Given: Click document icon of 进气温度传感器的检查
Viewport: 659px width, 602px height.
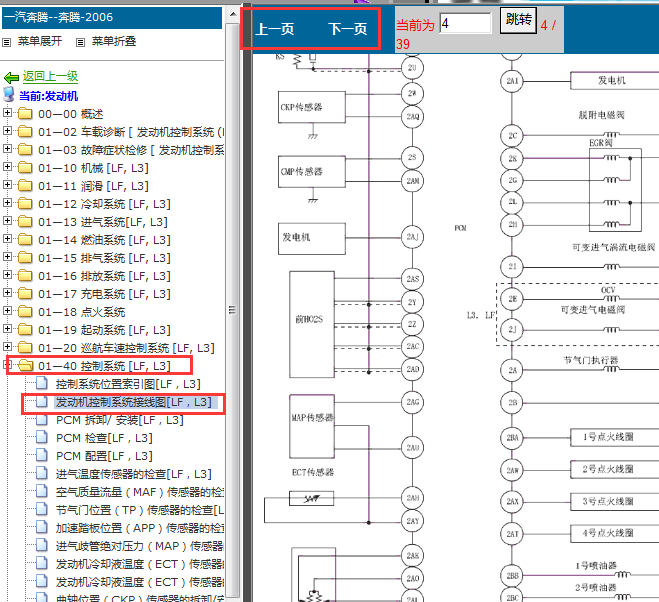Looking at the screenshot, I should click(x=42, y=473).
